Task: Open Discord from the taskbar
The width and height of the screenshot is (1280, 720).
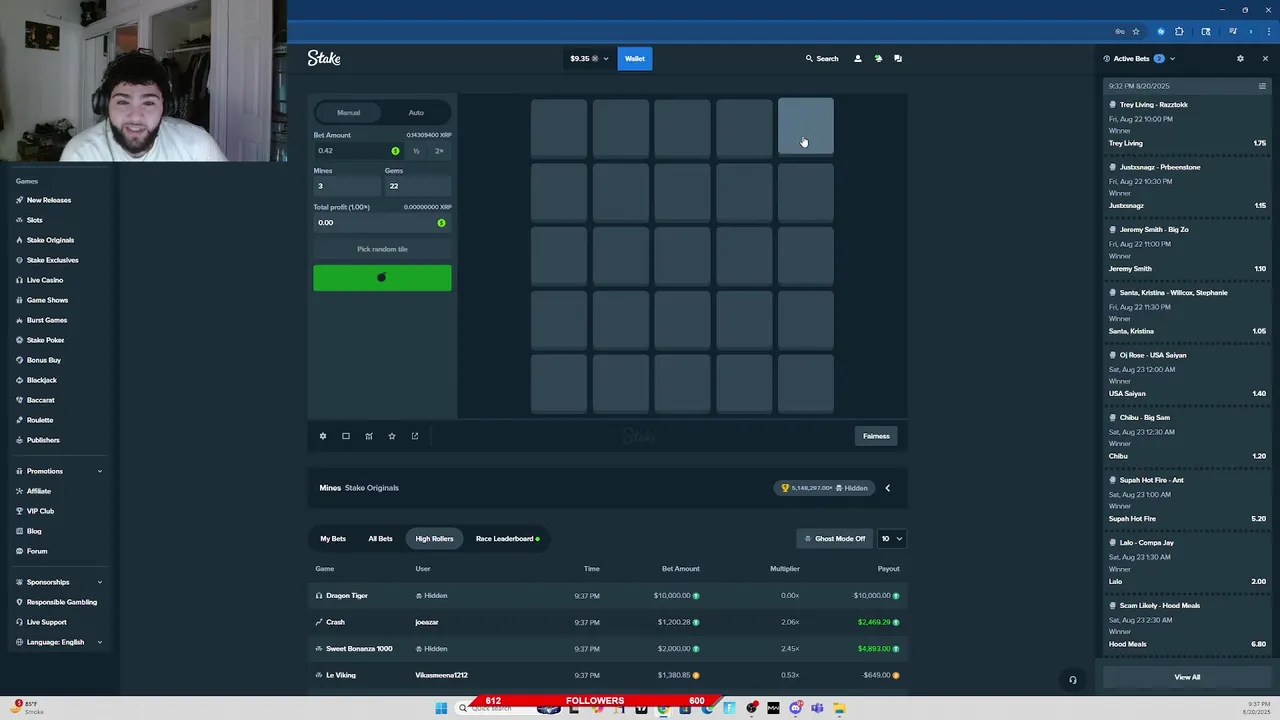Action: 796,708
